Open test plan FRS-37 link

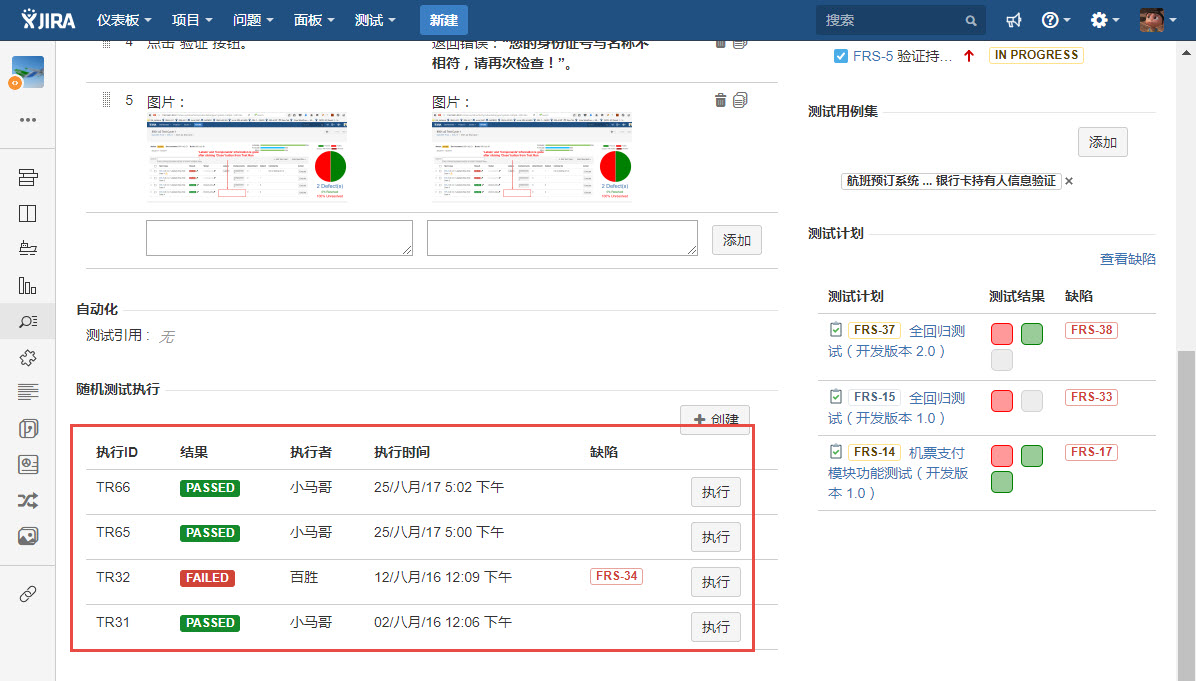pyautogui.click(x=874, y=330)
